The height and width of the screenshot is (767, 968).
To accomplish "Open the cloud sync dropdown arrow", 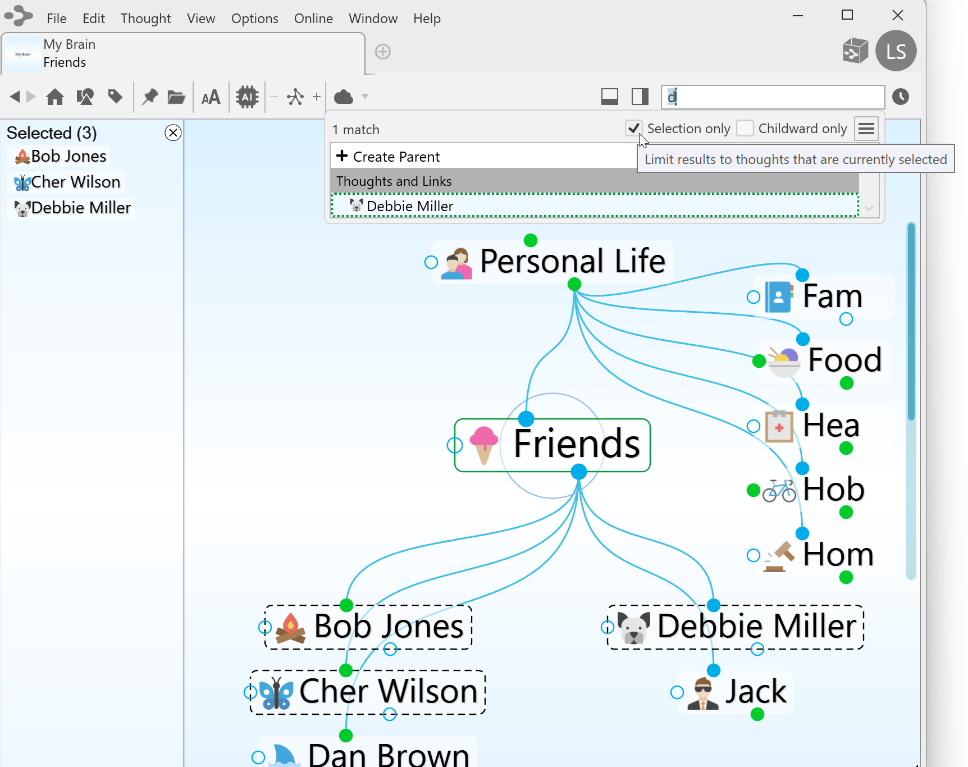I will 365,97.
